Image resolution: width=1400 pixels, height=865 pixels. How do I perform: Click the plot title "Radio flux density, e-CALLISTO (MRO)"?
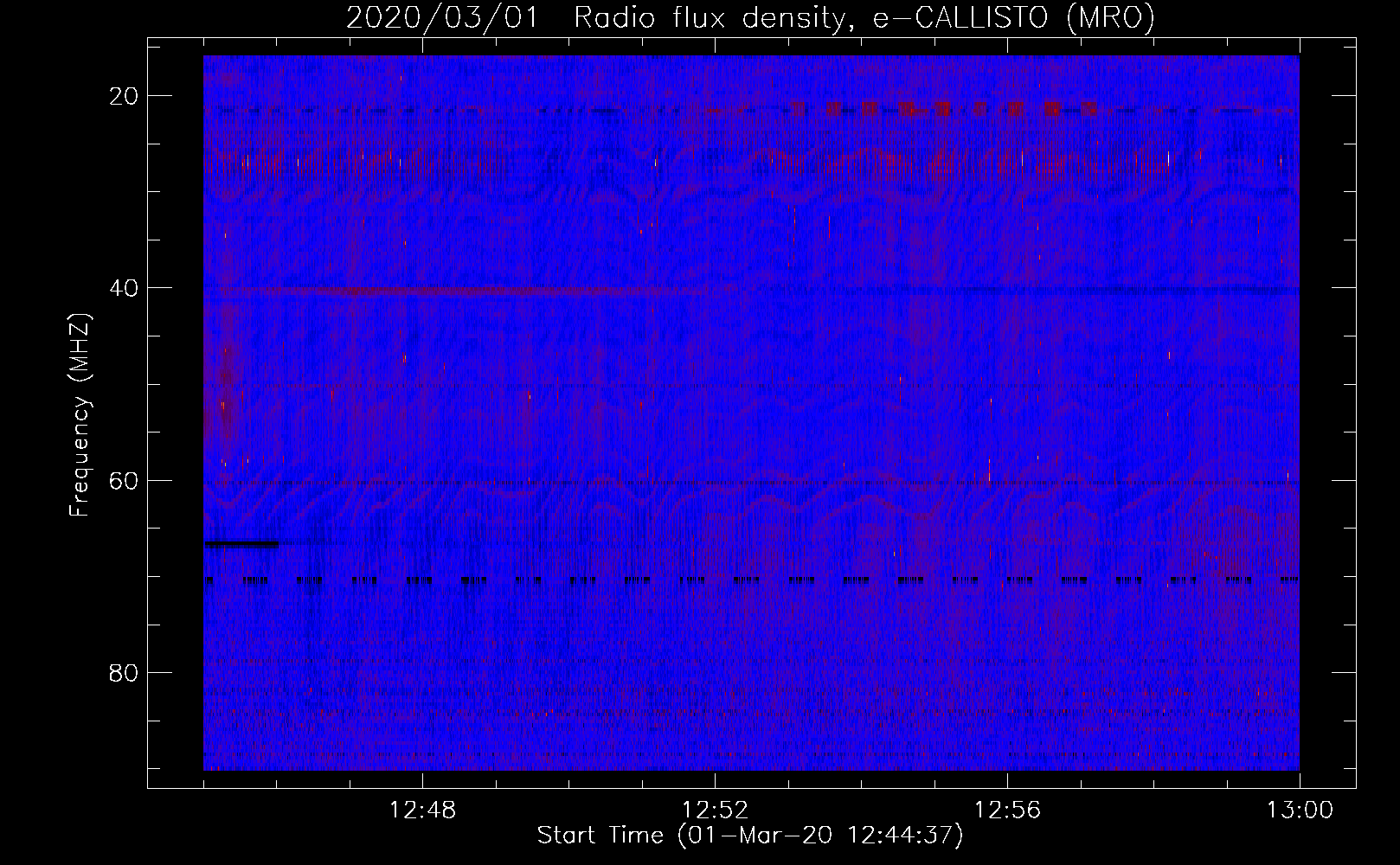864,17
